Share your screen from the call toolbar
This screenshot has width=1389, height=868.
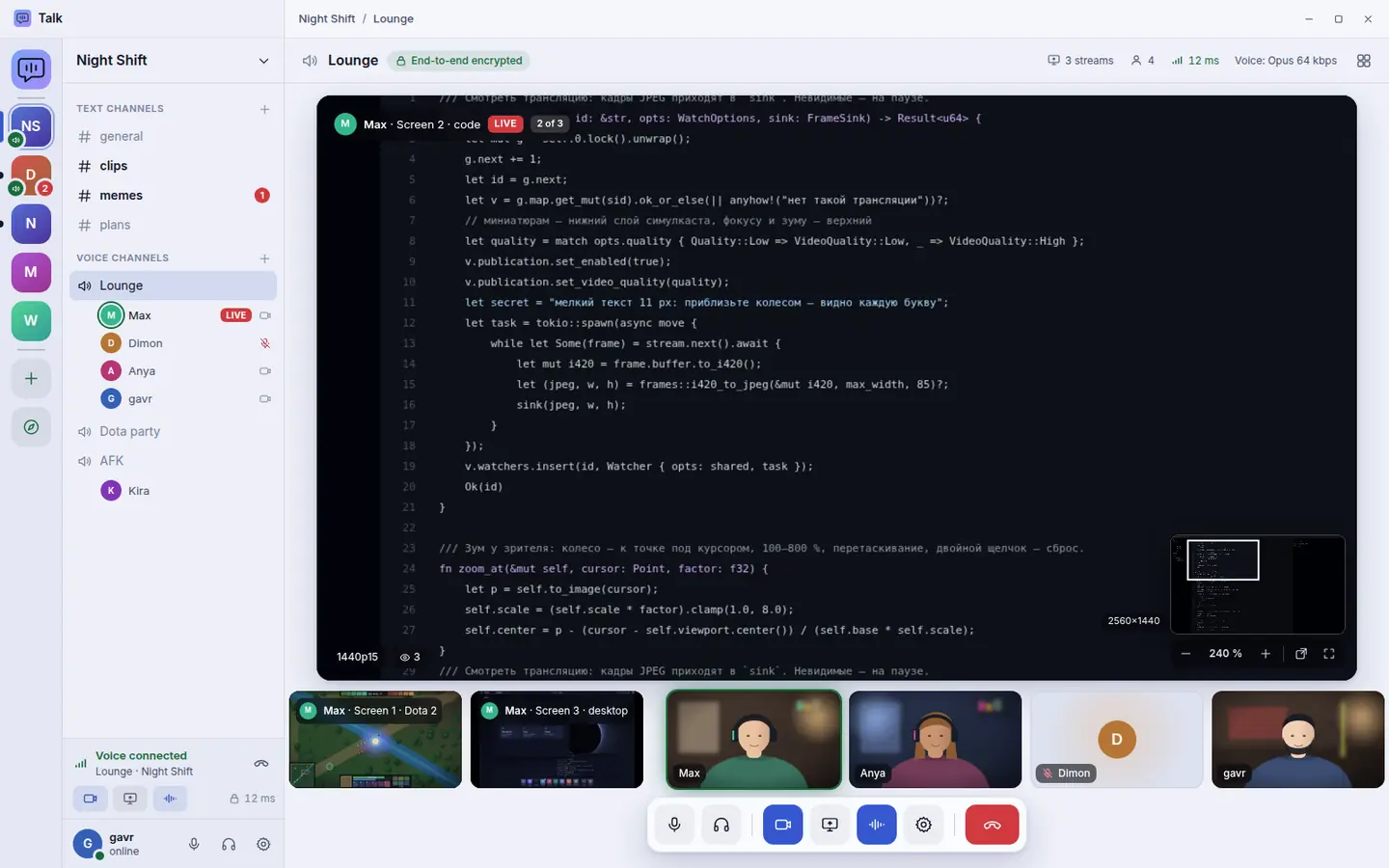tap(830, 825)
